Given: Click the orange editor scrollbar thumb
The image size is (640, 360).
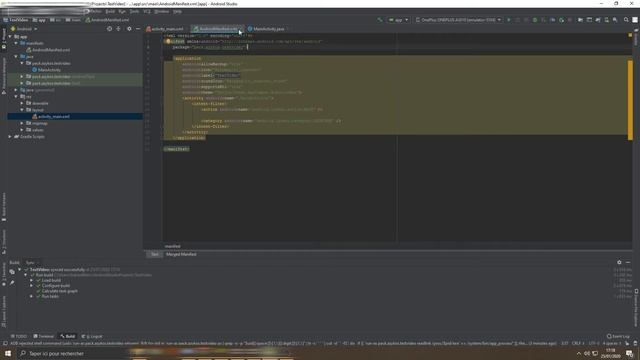Looking at the screenshot, I should (x=630, y=100).
